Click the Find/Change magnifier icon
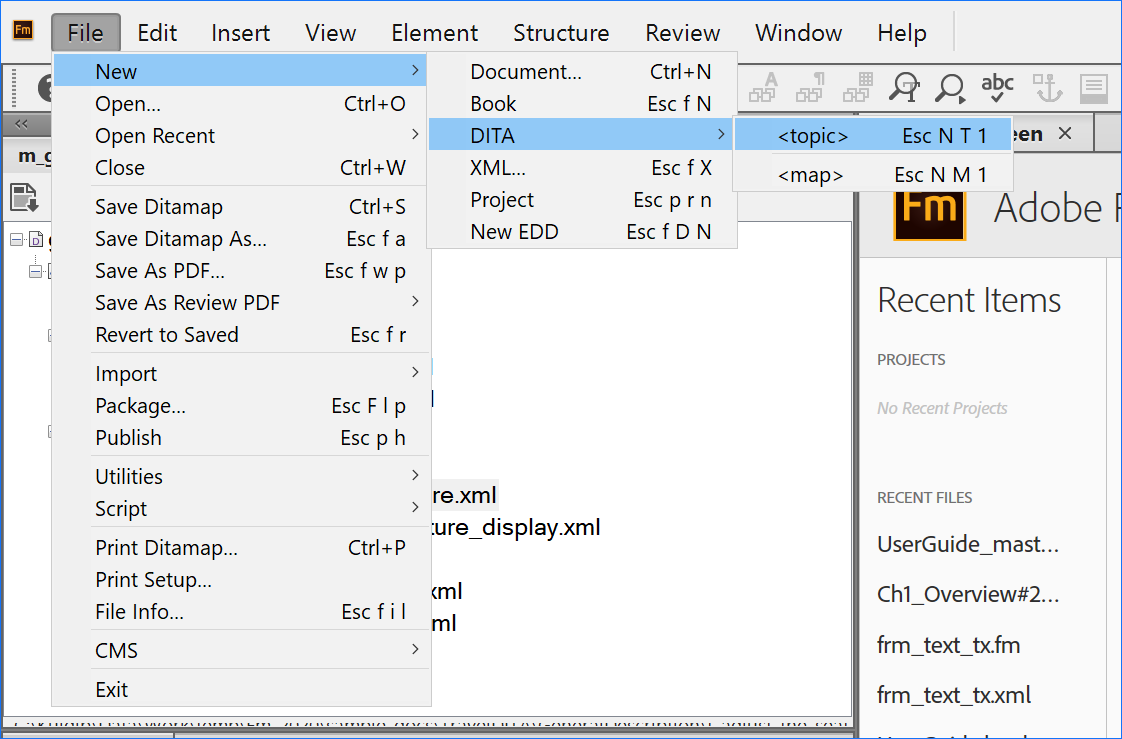This screenshot has width=1122, height=739. click(904, 88)
